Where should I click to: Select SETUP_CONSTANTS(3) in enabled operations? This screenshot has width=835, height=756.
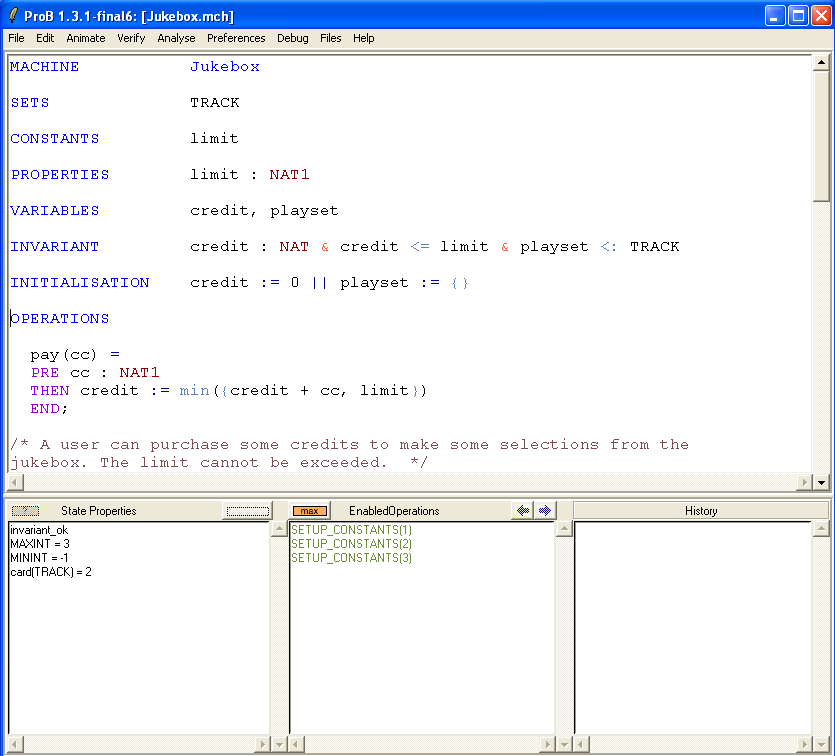[x=351, y=558]
